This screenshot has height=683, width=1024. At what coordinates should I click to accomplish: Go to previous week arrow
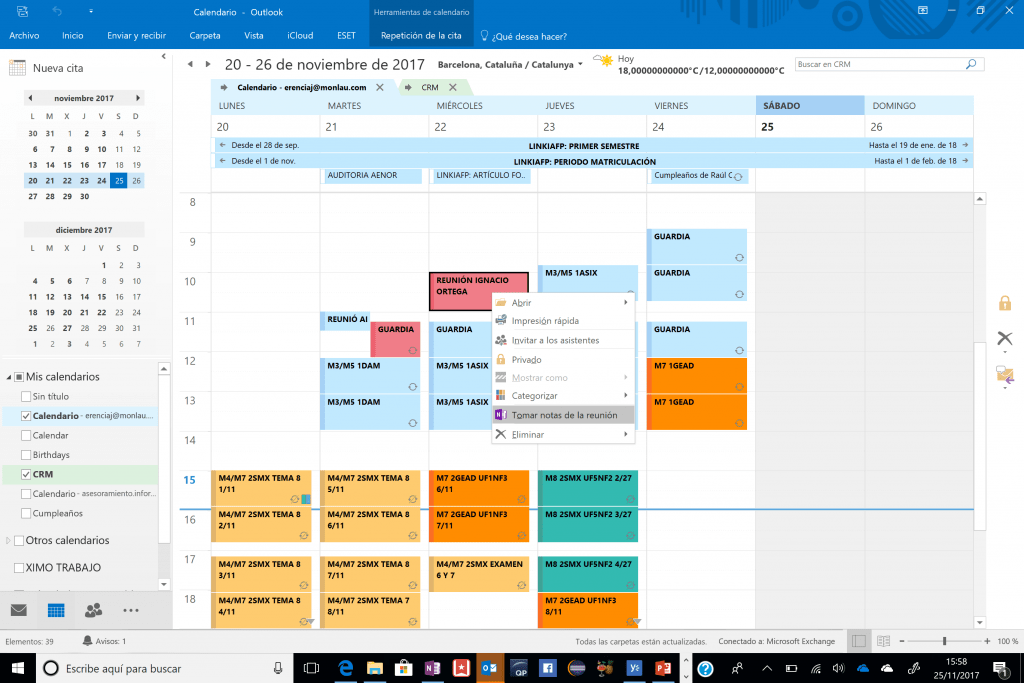190,64
